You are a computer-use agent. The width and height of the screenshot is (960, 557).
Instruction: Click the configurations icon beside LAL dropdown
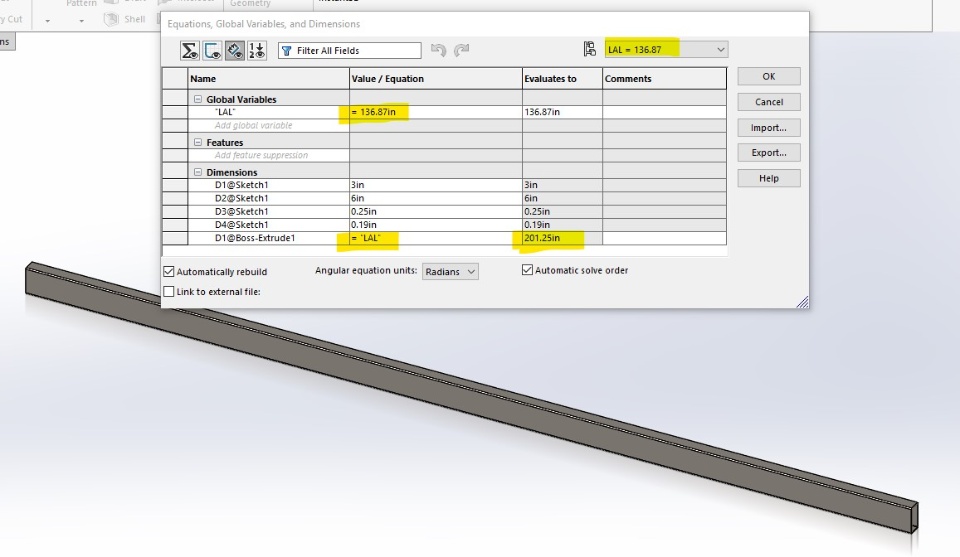point(590,49)
